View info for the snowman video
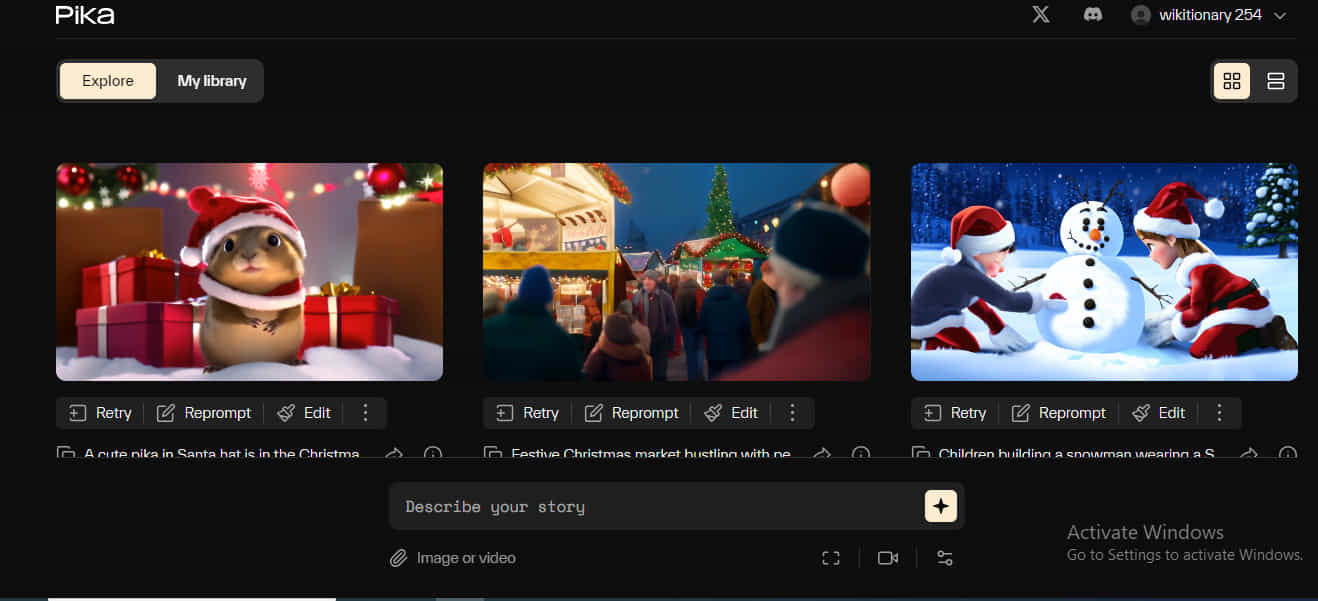The width and height of the screenshot is (1318, 601). [x=1288, y=455]
